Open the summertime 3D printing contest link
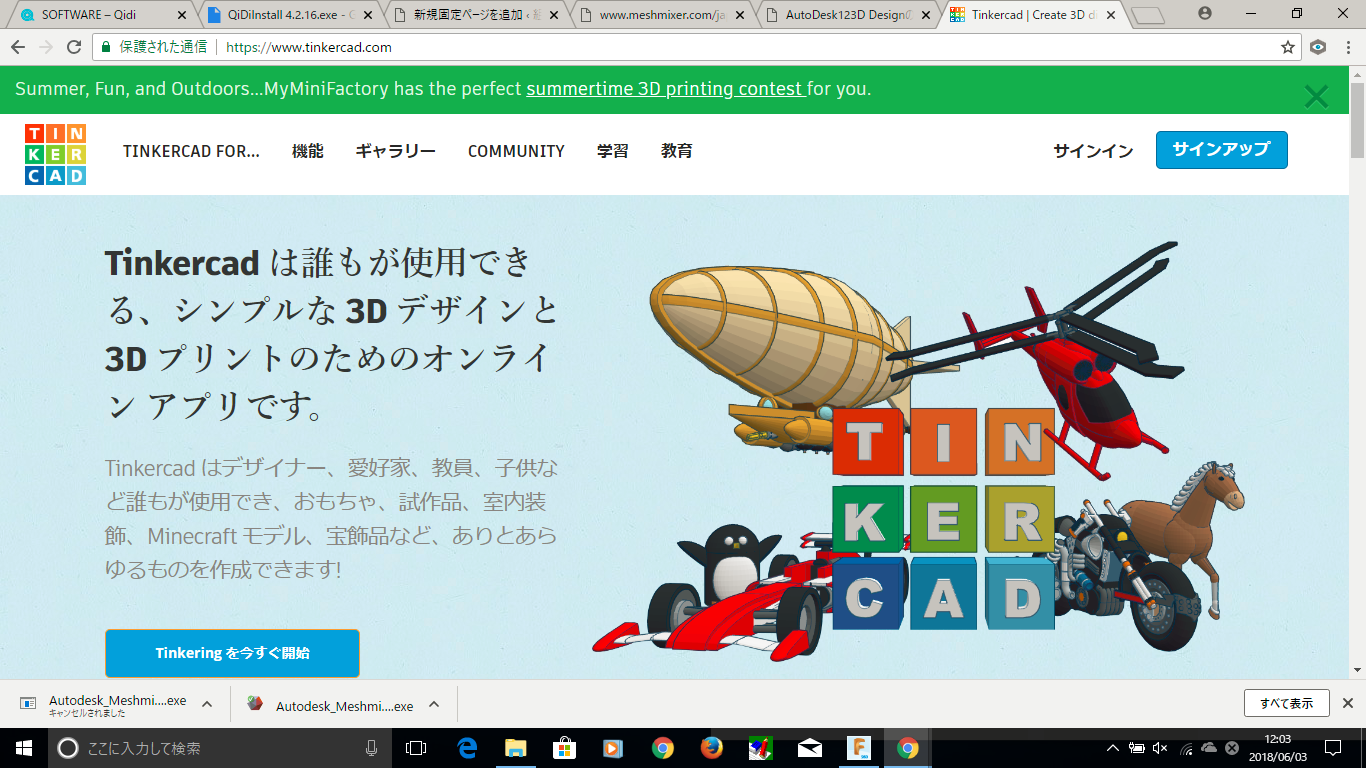The image size is (1366, 768). pos(665,89)
